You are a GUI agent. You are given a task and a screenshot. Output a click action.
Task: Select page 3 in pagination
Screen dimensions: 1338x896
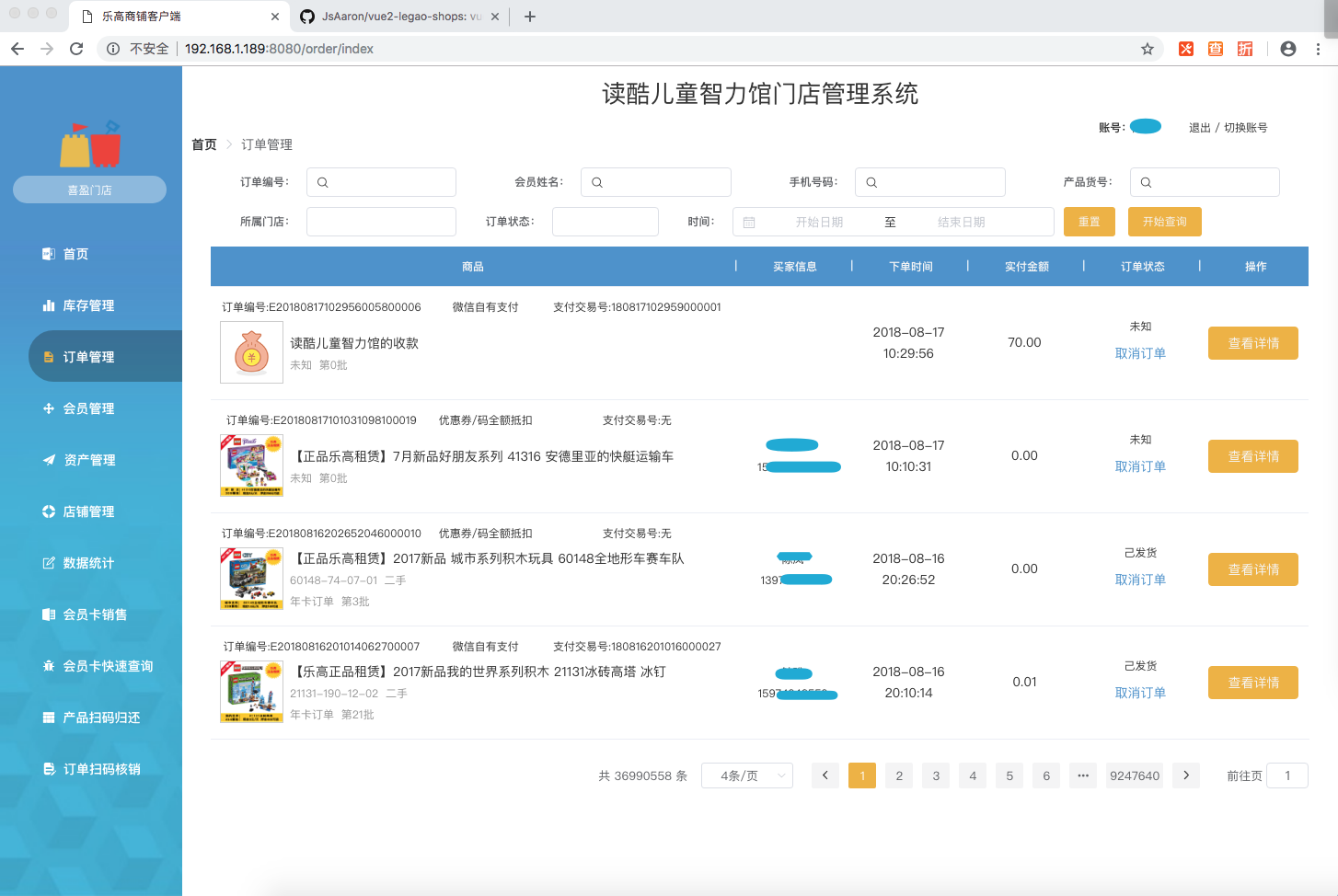coord(936,775)
